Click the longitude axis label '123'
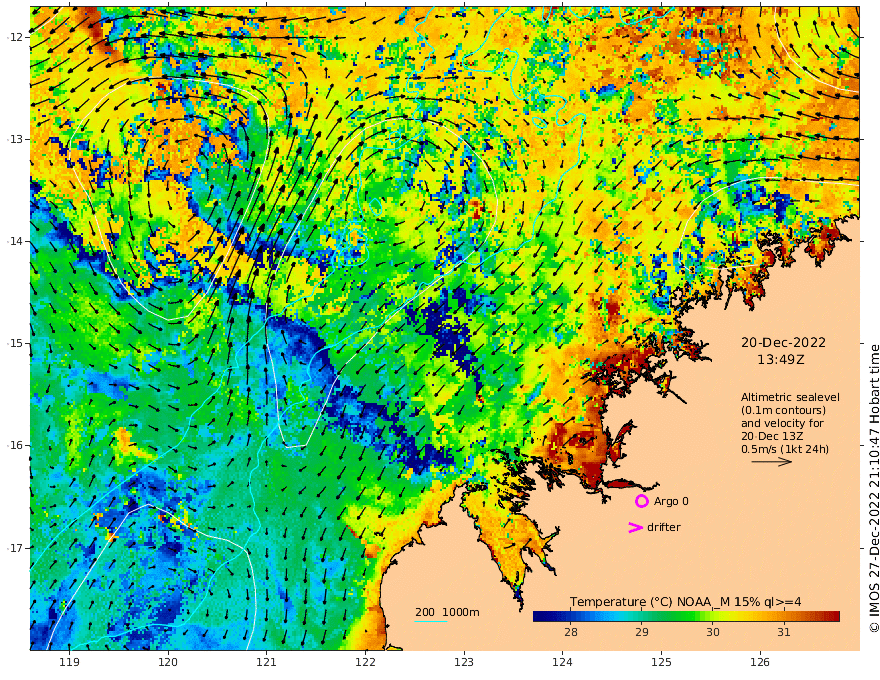The width and height of the screenshot is (880, 680). pyautogui.click(x=464, y=663)
